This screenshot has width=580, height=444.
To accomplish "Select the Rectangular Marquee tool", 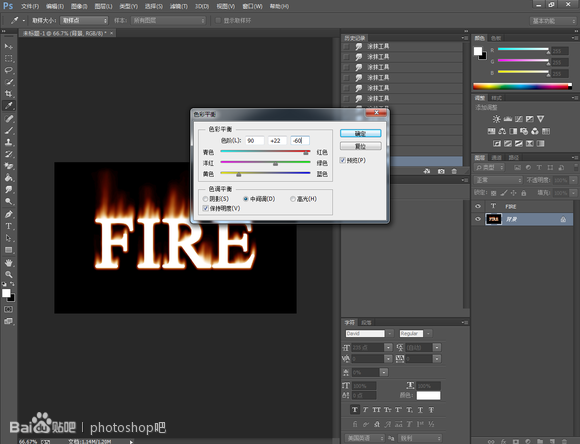I will tap(9, 58).
